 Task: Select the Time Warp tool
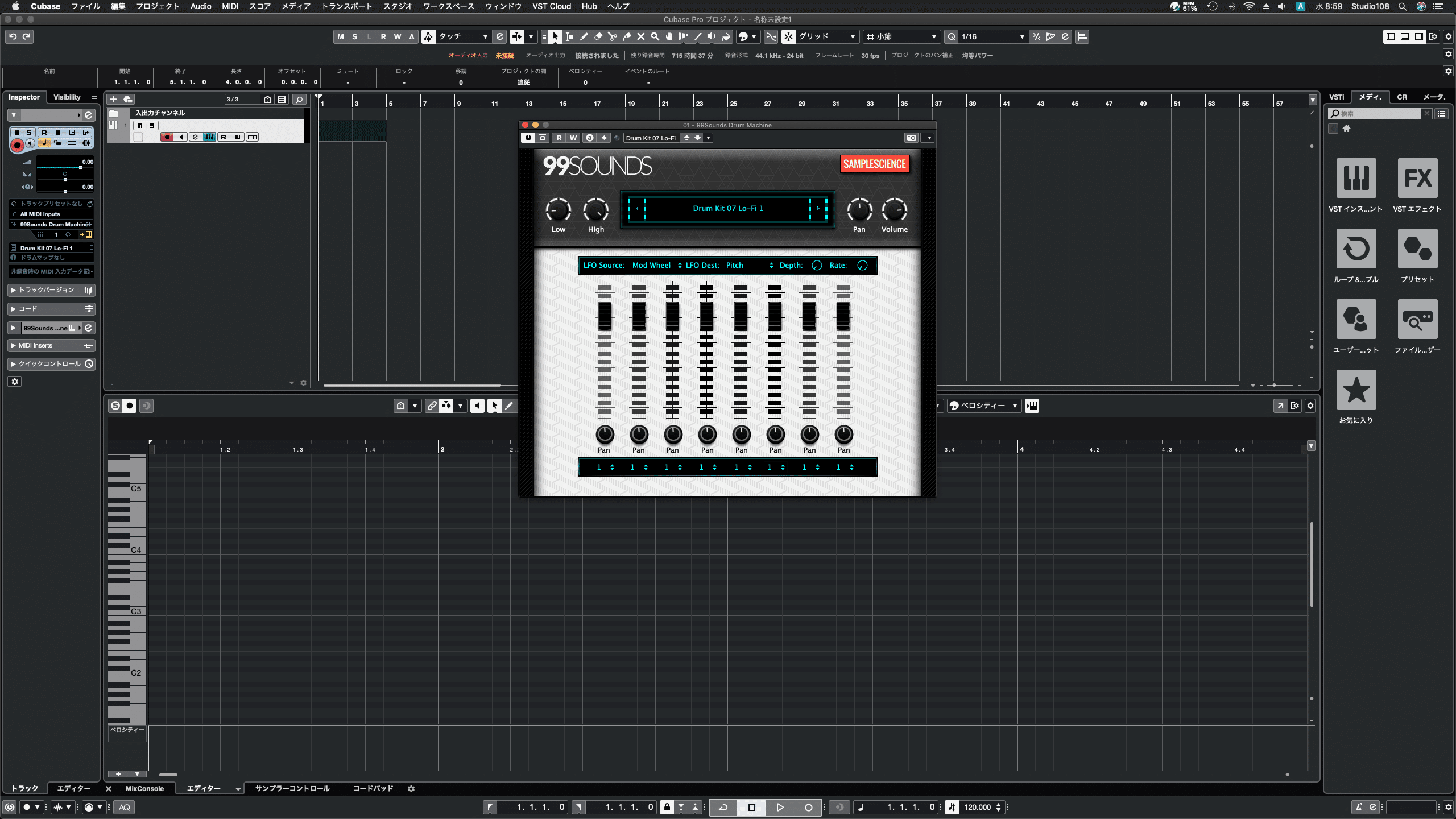pyautogui.click(x=683, y=36)
